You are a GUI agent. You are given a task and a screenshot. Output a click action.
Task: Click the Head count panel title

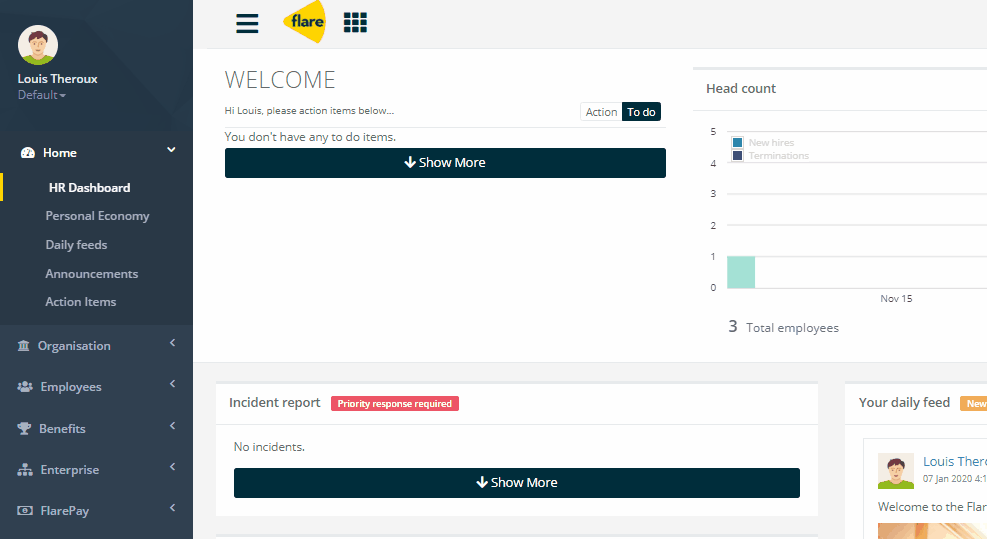741,89
